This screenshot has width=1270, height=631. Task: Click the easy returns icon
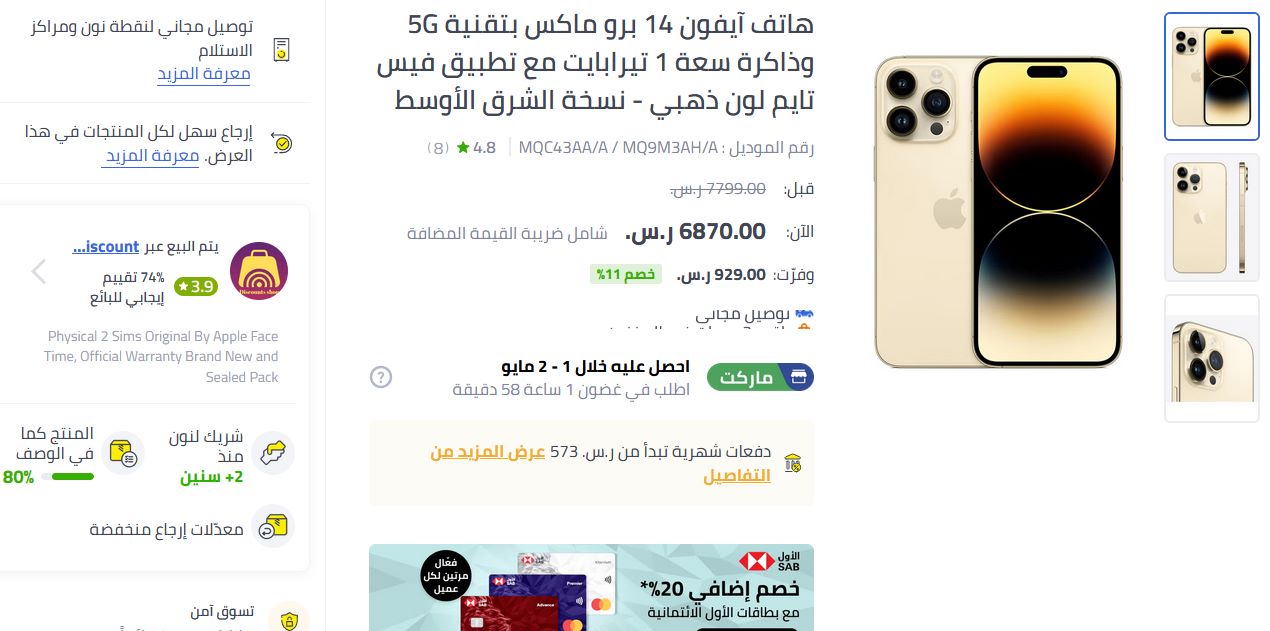[x=281, y=144]
